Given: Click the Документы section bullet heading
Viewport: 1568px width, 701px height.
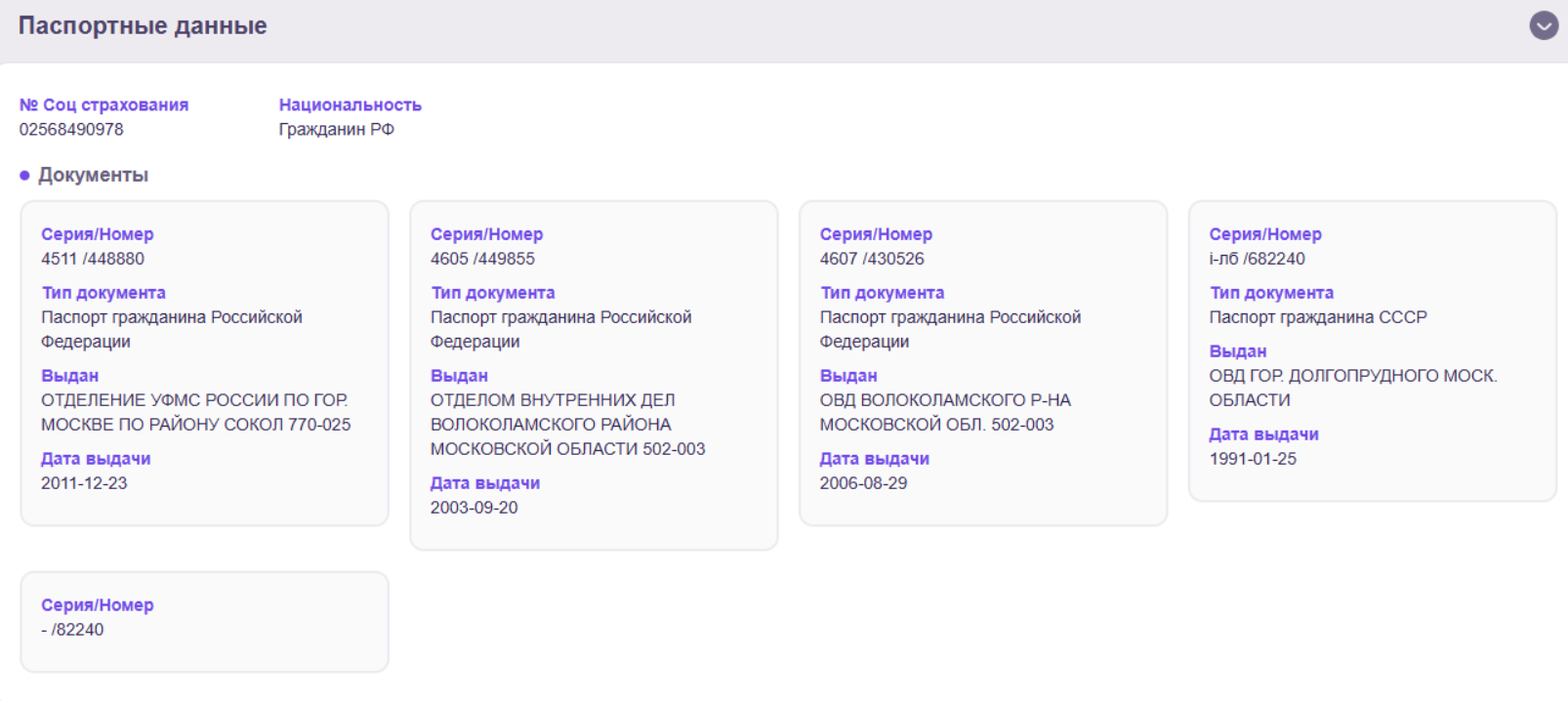Looking at the screenshot, I should (93, 175).
